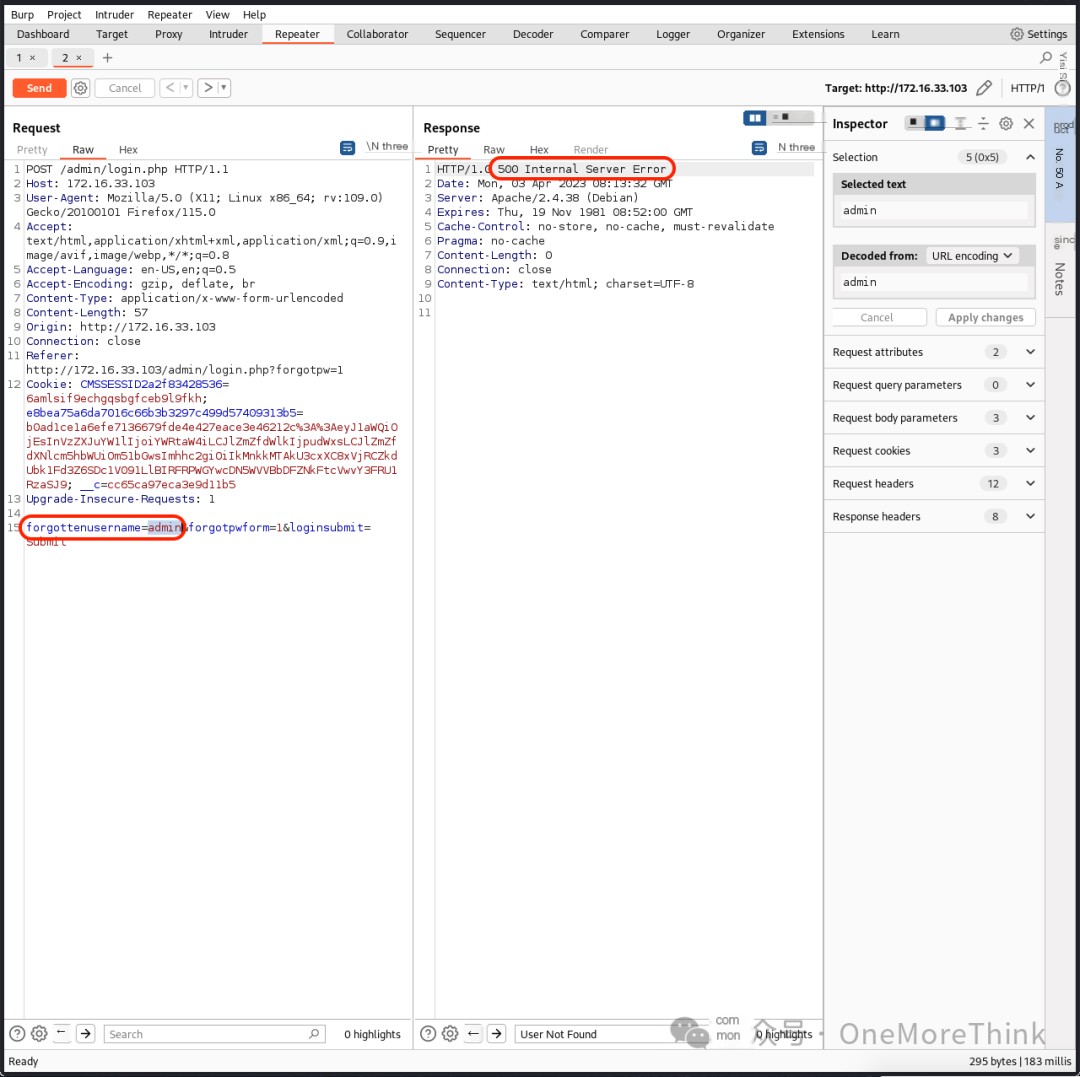The image size is (1080, 1077).
Task: Go to next match in Request search
Action: 85,1033
